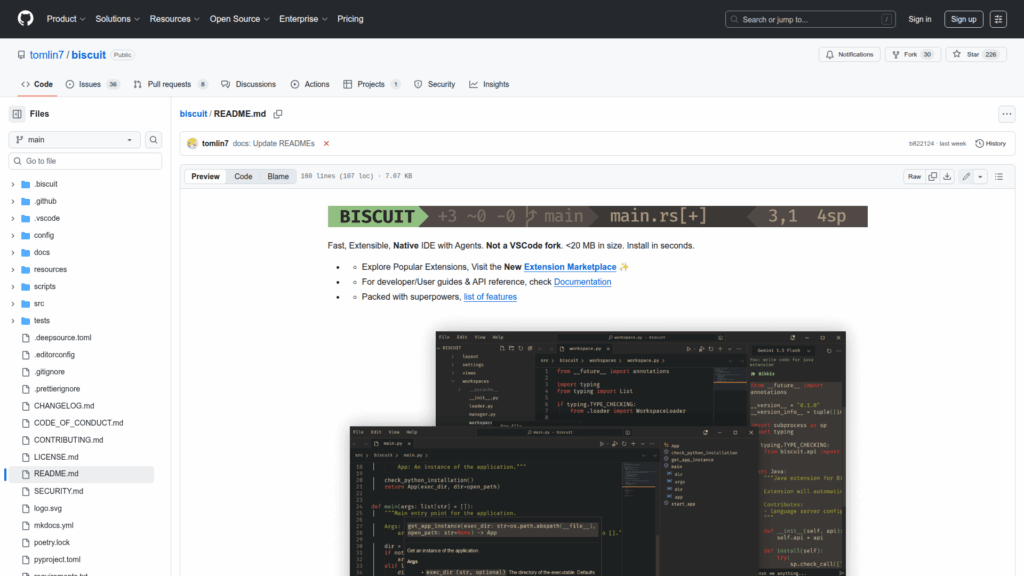Expand the config folder
This screenshot has width=1024, height=576.
12,235
